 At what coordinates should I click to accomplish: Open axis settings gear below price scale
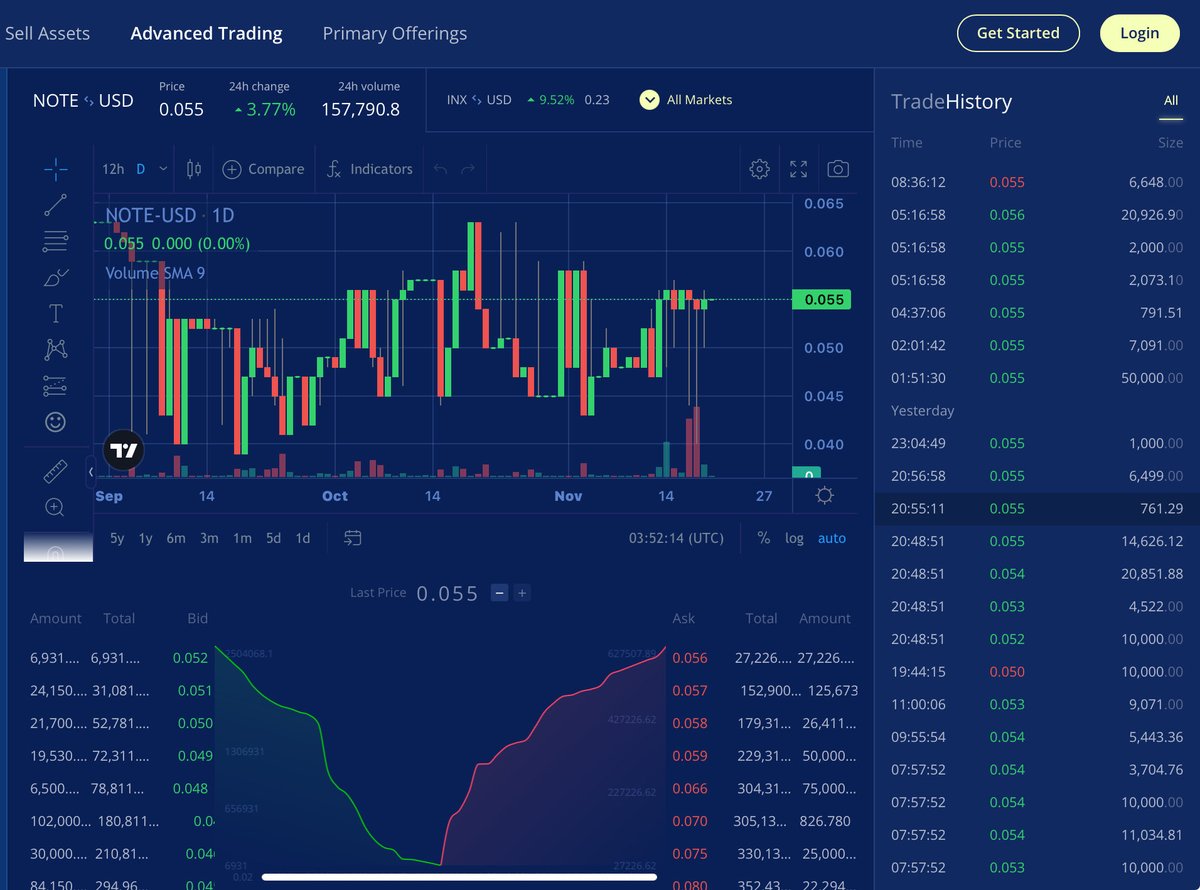point(824,496)
